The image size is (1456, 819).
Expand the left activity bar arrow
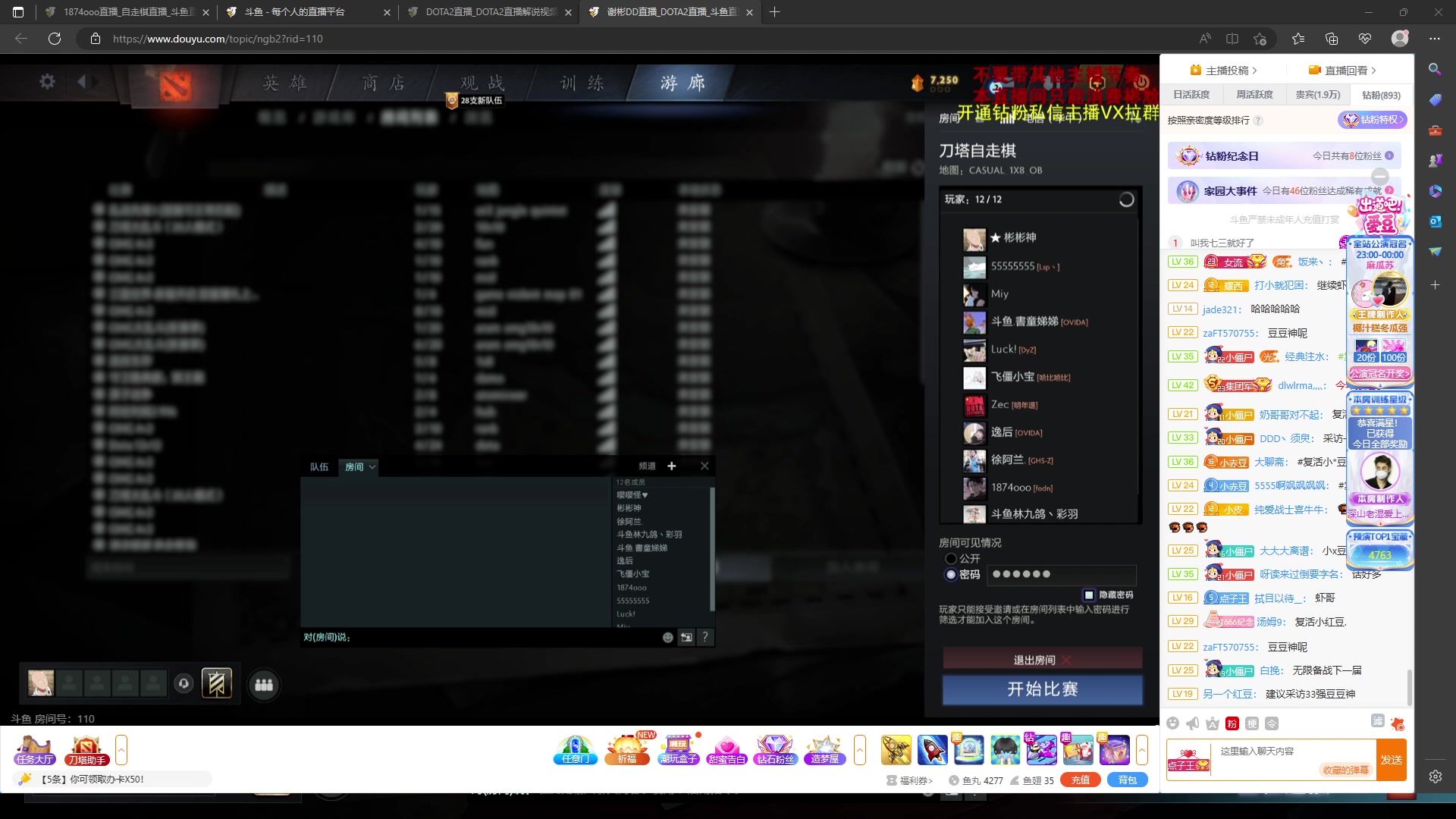click(x=121, y=750)
